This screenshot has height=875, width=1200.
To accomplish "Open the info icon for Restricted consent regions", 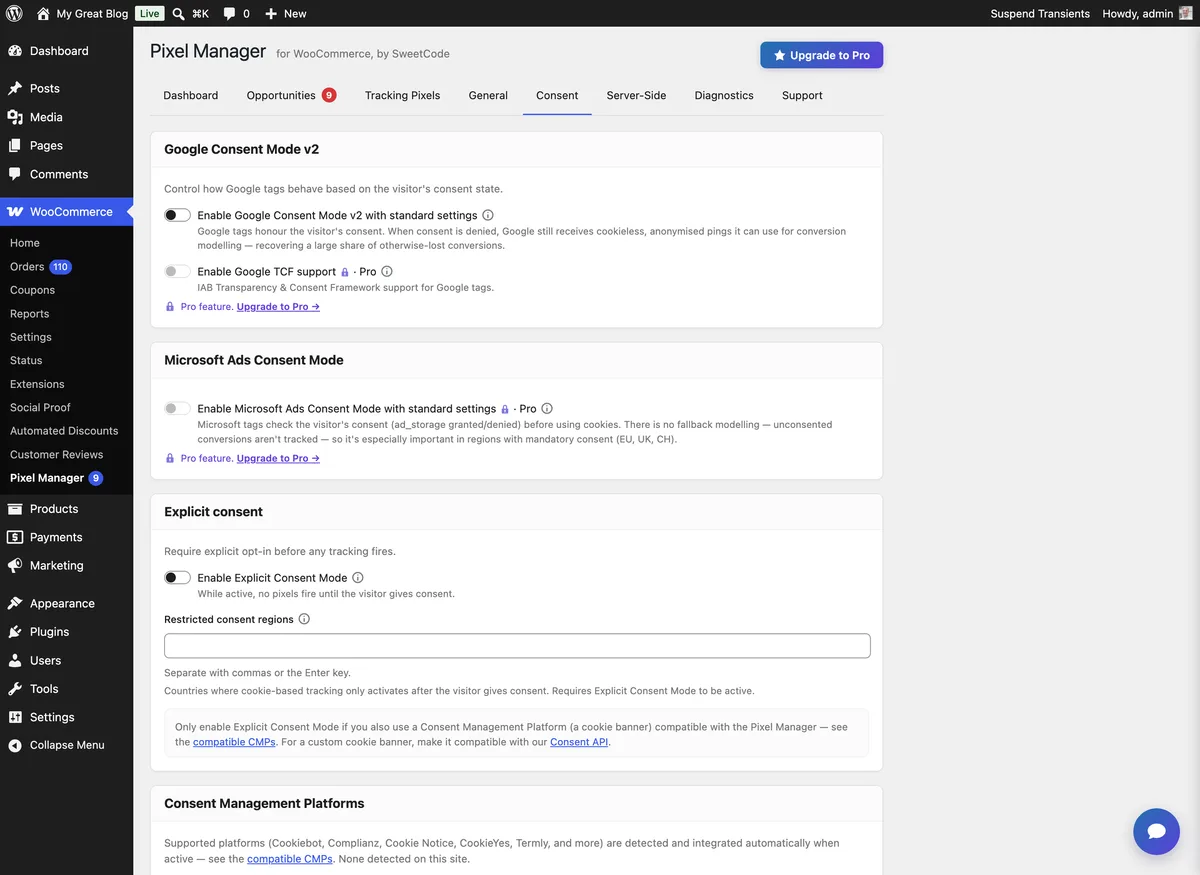I will point(304,619).
